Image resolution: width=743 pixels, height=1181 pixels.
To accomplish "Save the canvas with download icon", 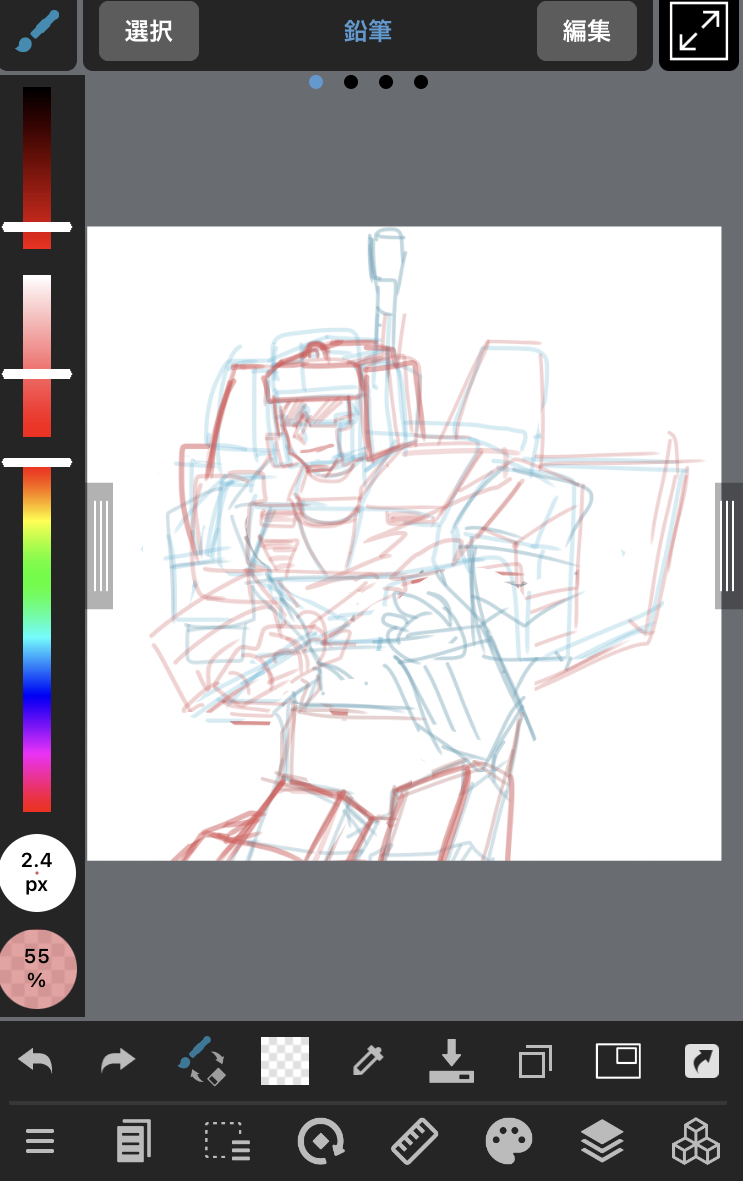I will pos(451,1060).
